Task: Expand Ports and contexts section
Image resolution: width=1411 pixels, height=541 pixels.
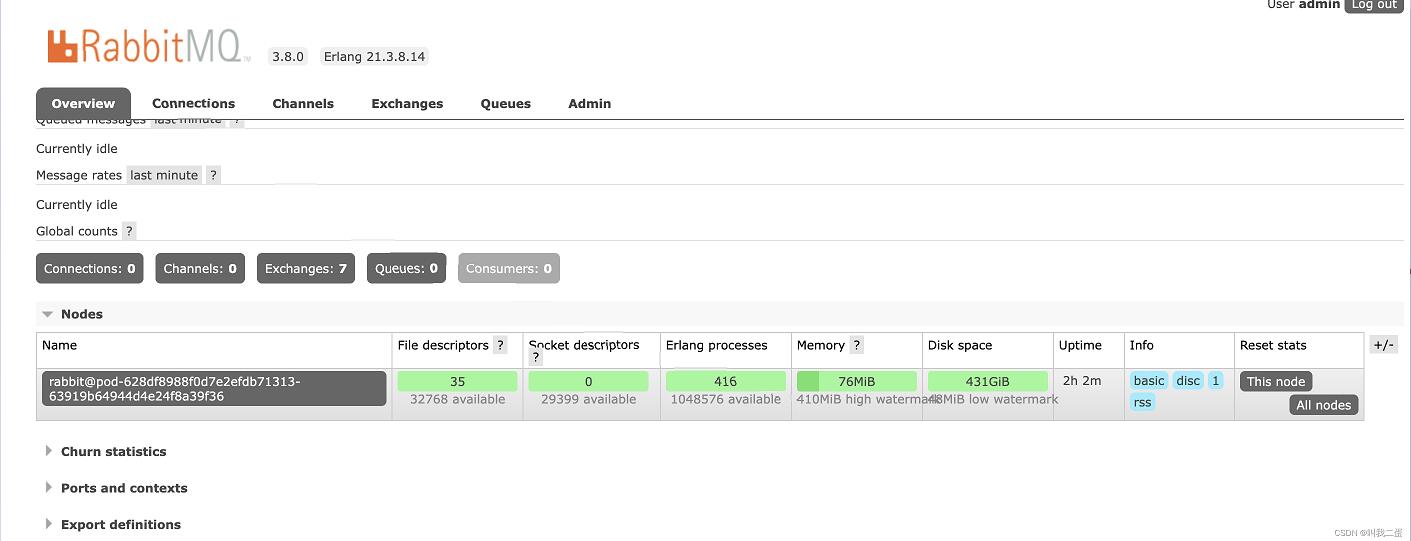Action: [123, 488]
